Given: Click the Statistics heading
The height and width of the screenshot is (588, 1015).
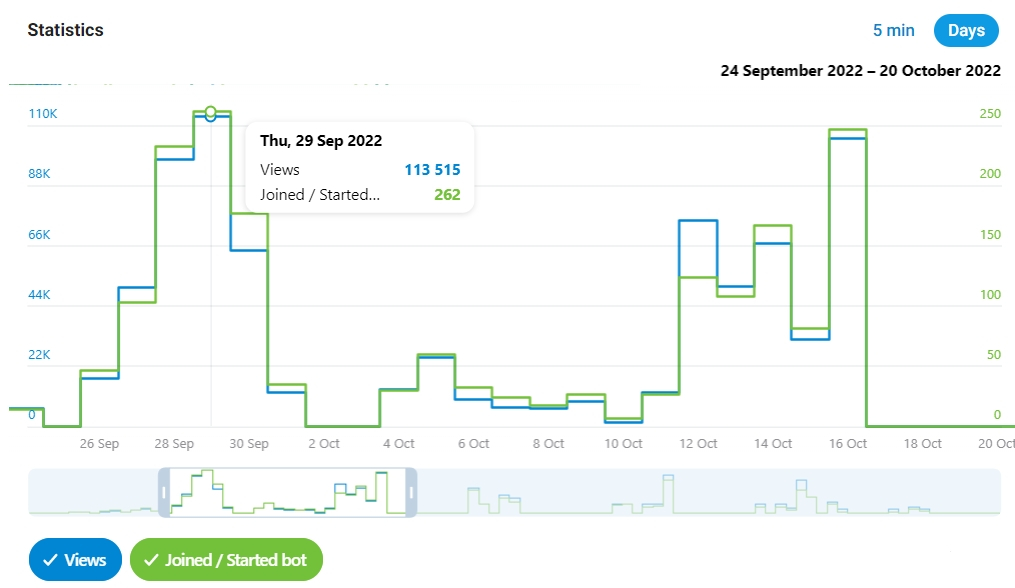Looking at the screenshot, I should click(x=65, y=30).
